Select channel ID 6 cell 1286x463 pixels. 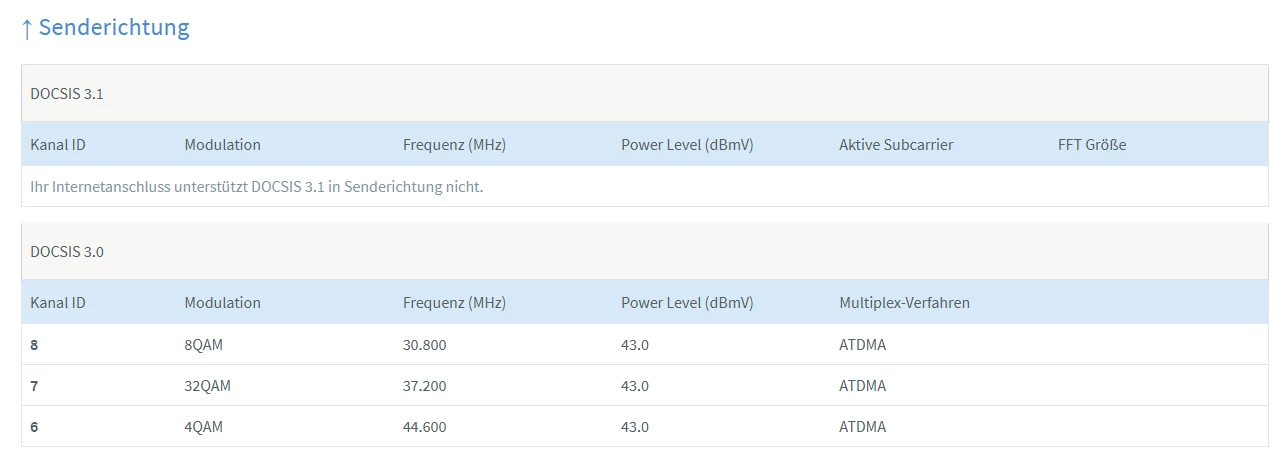pos(35,427)
